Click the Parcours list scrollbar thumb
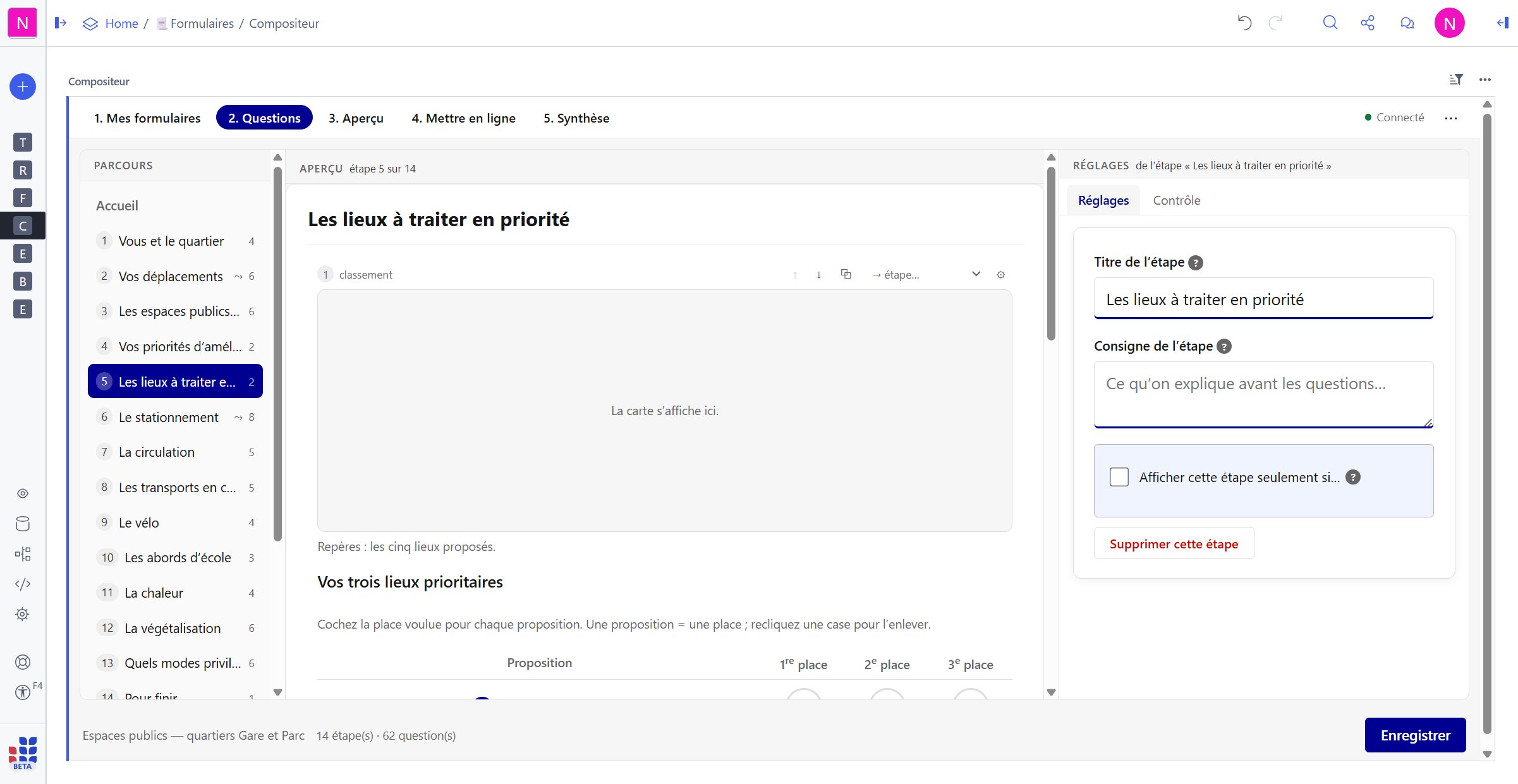Screen dimensions: 1518x784 point(277,354)
